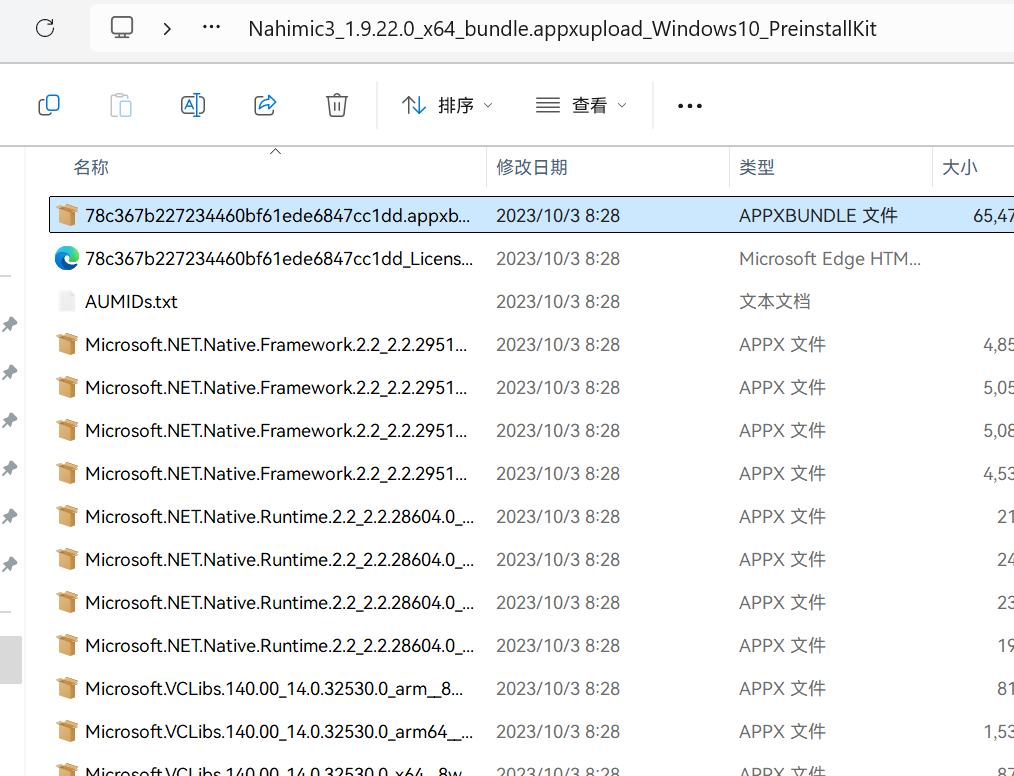This screenshot has height=776, width=1014.
Task: Select Microsoft.VCLibs arm64 APPX file
Action: 279,732
